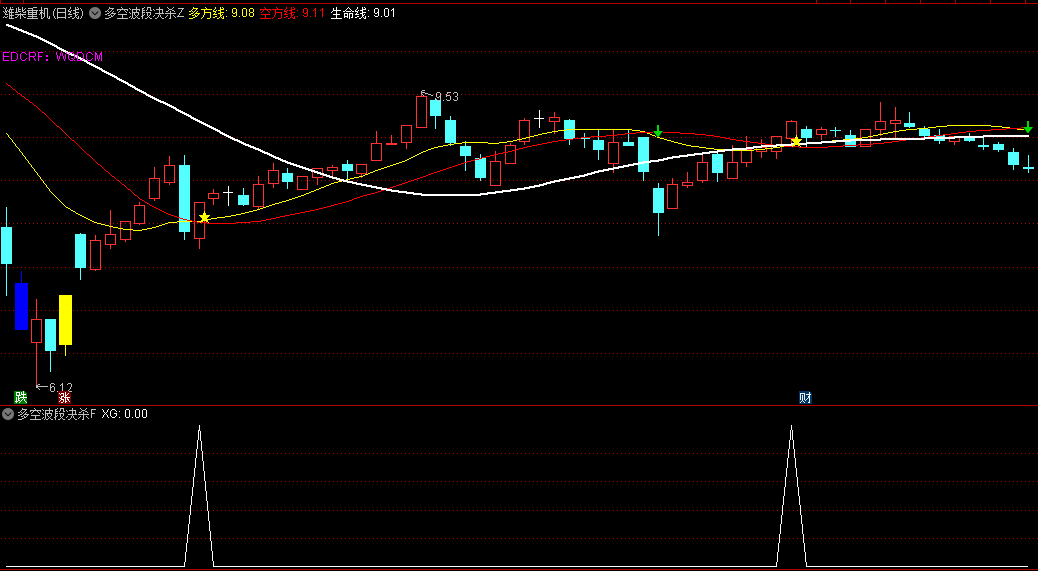Select the second yellow star signal on white line
The width and height of the screenshot is (1038, 571).
pyautogui.click(x=796, y=141)
